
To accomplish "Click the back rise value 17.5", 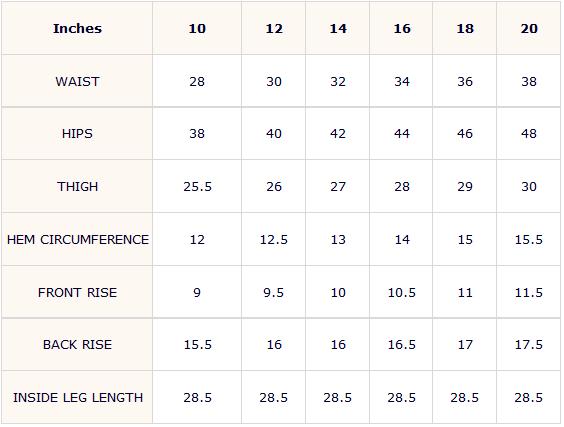I will point(529,345).
